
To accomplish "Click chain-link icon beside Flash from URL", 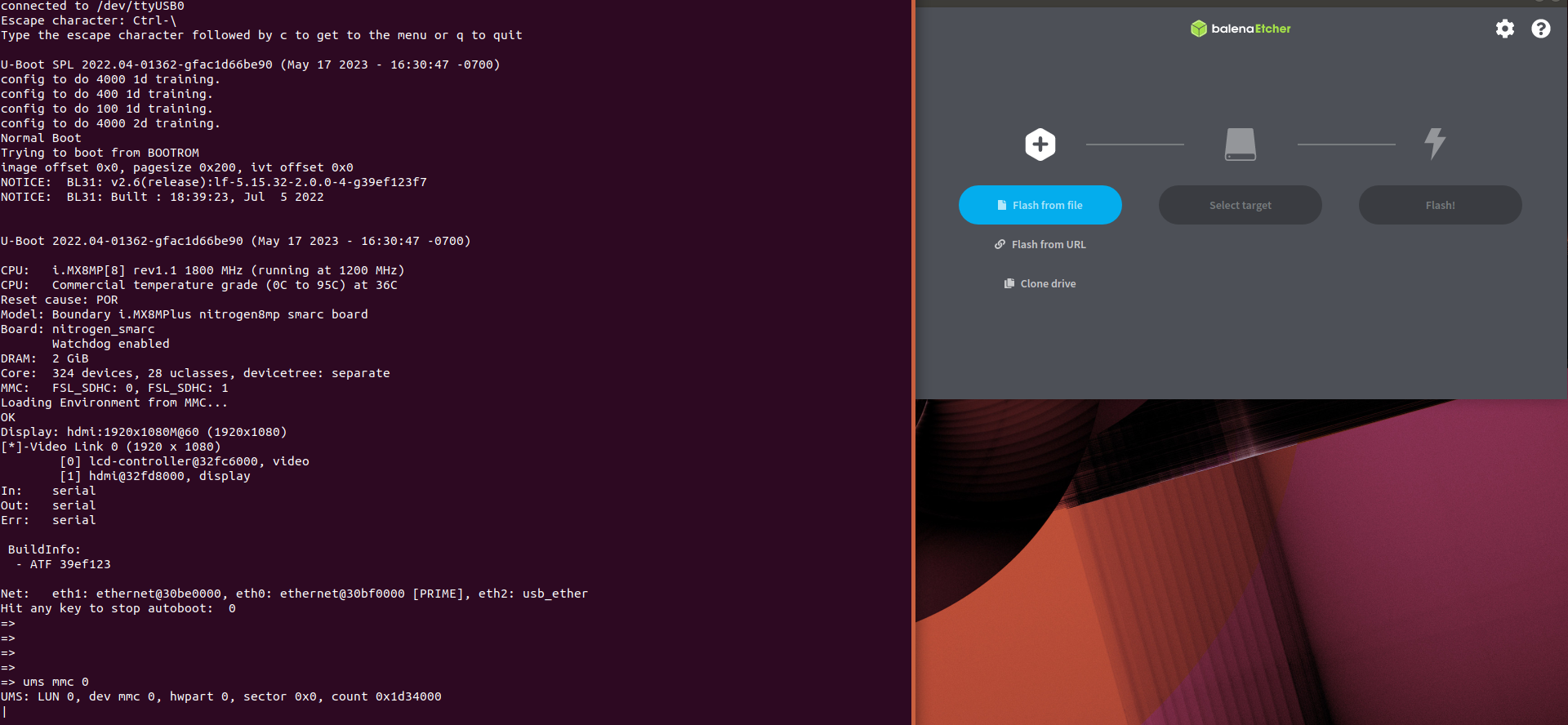I will click(1000, 244).
